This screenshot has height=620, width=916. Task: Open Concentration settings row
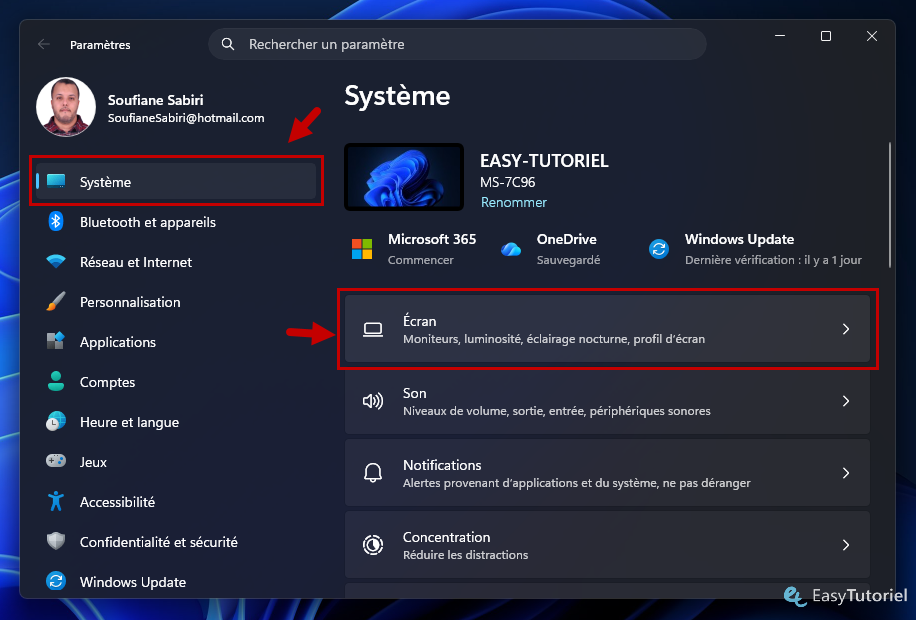click(607, 545)
